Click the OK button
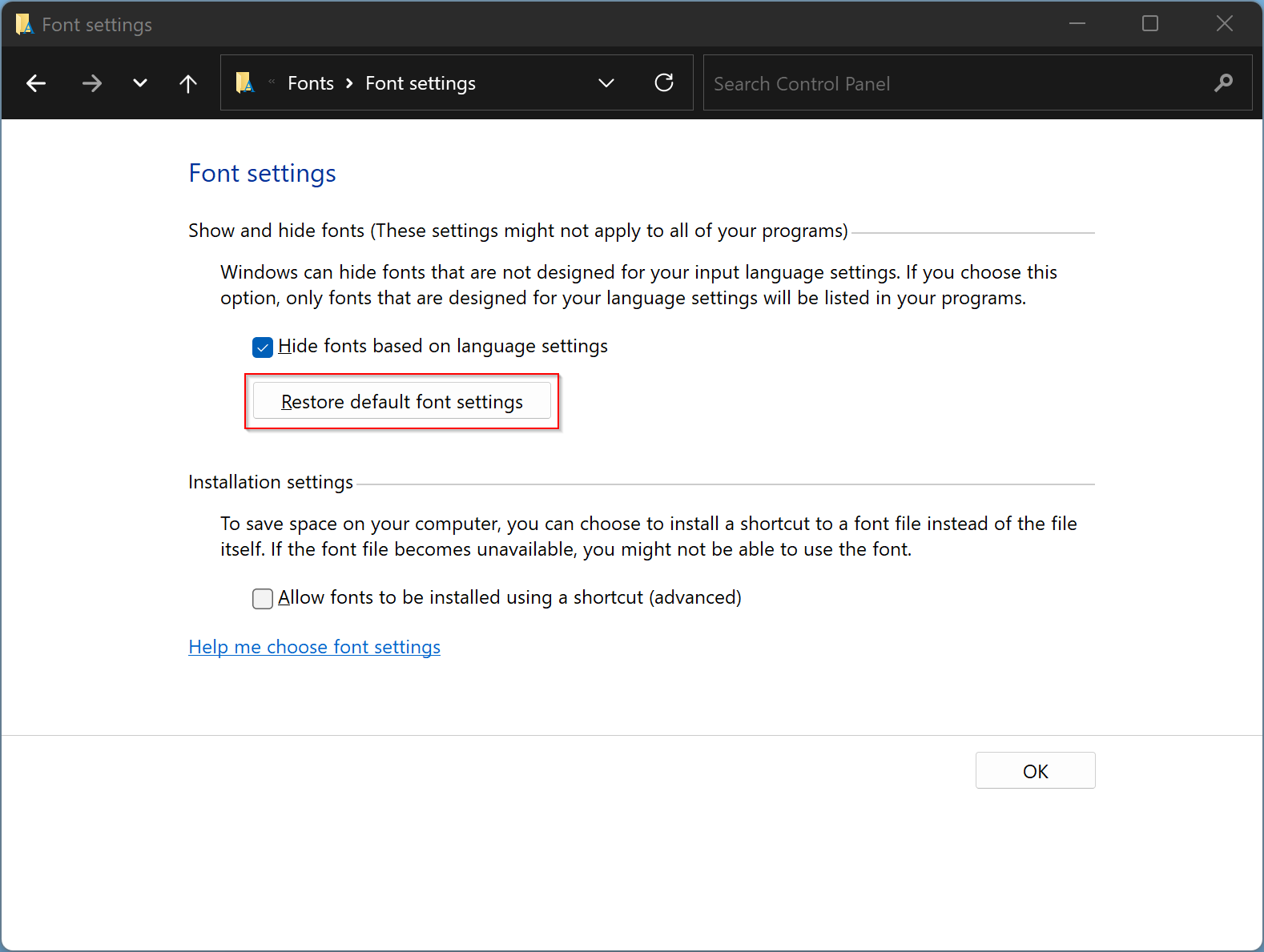The height and width of the screenshot is (952, 1264). pos(1035,770)
